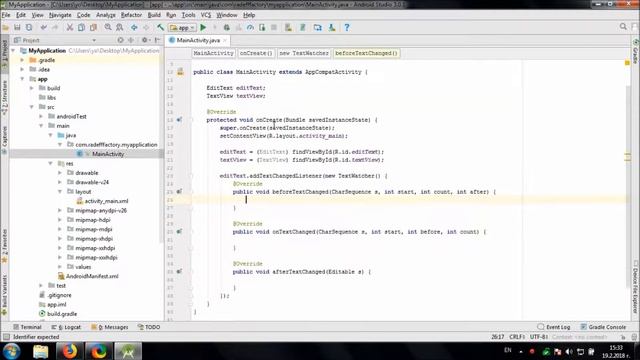Hide the Project panel with the hide icon
This screenshot has height=360, width=640.
coord(158,40)
